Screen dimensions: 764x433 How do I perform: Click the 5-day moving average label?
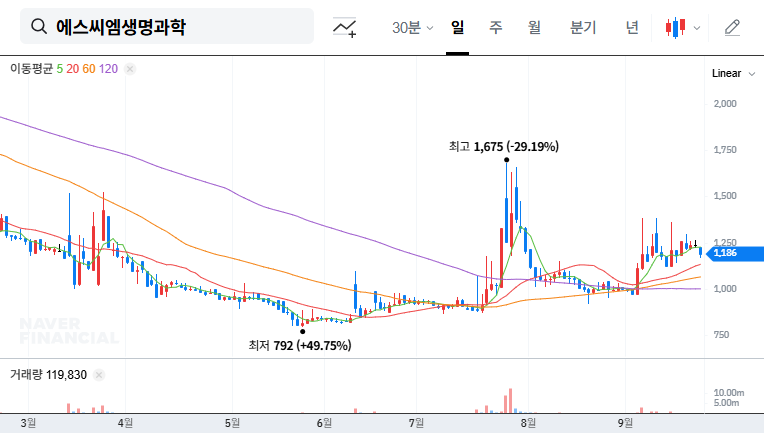59,69
